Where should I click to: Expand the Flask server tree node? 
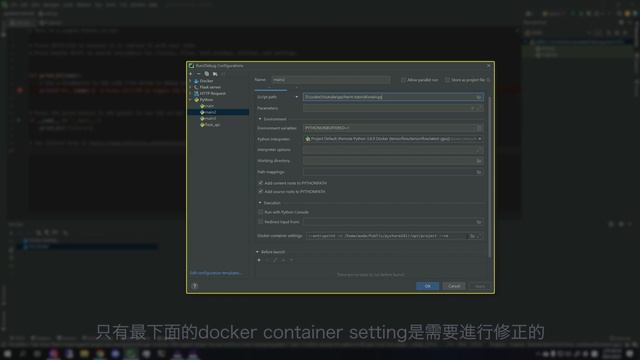tap(190, 87)
